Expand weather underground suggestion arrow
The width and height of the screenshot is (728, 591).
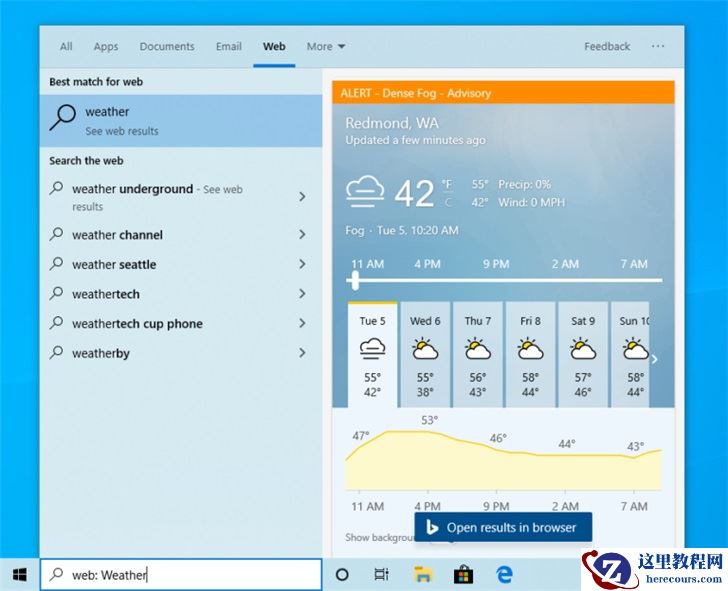(x=302, y=197)
